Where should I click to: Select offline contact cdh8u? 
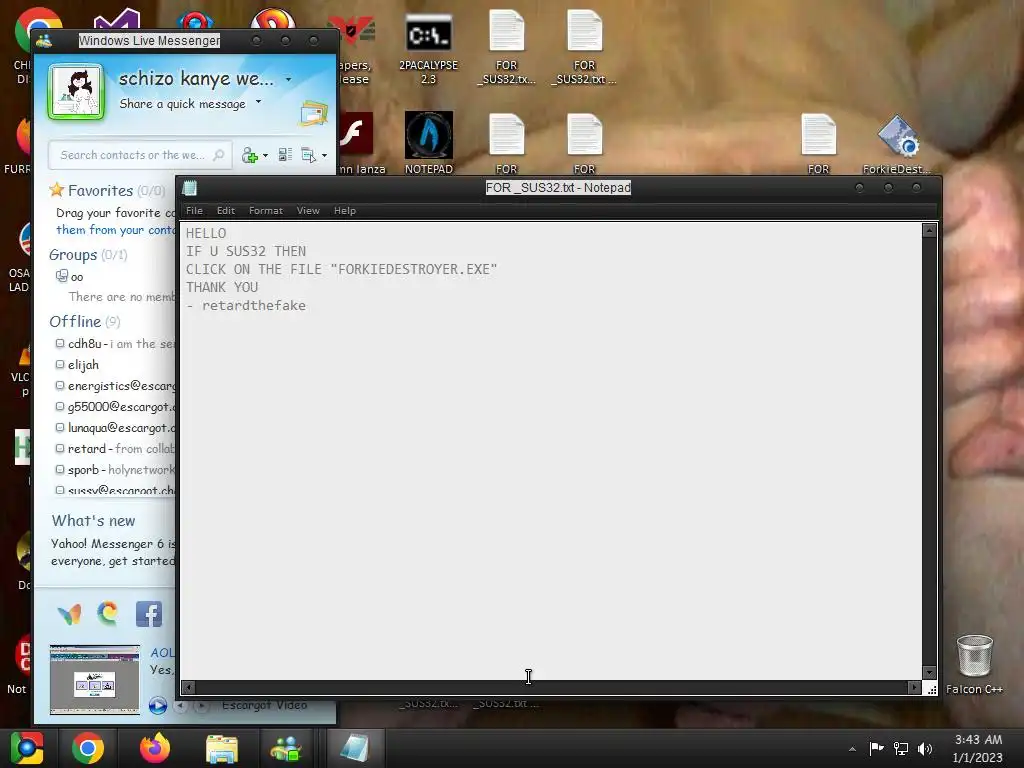(115, 344)
